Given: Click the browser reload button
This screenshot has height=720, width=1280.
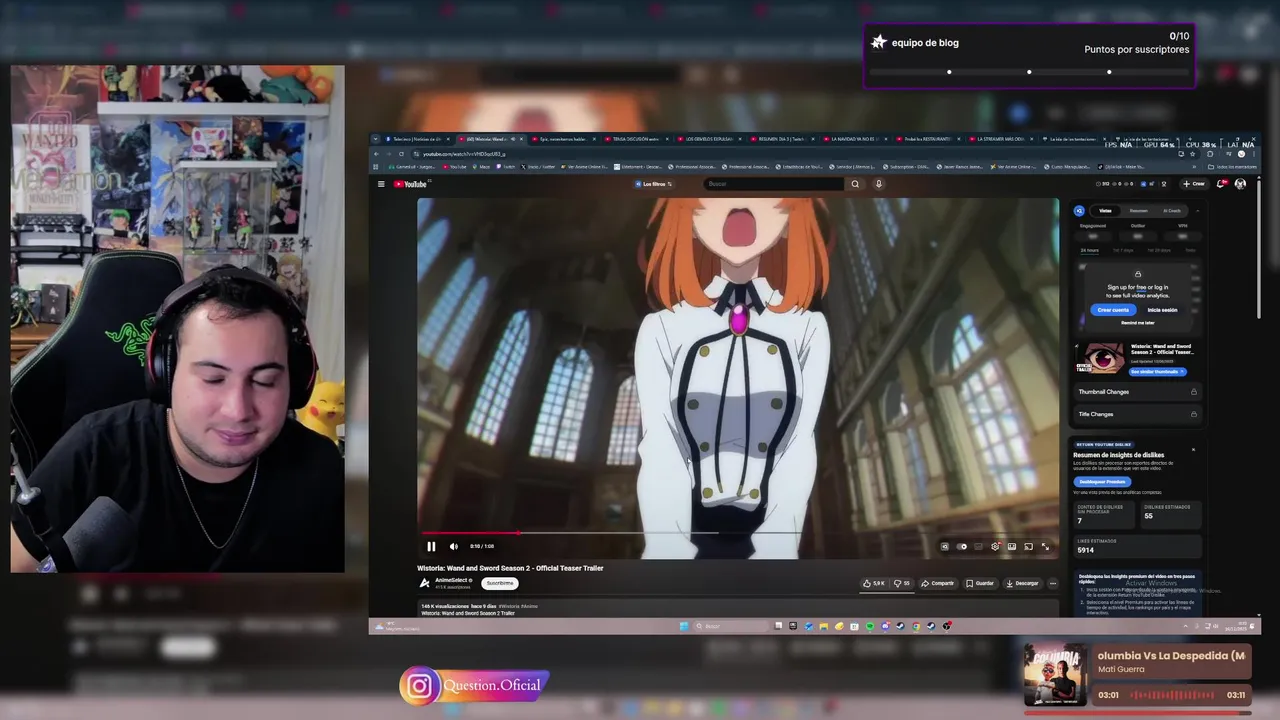Looking at the screenshot, I should [x=401, y=154].
